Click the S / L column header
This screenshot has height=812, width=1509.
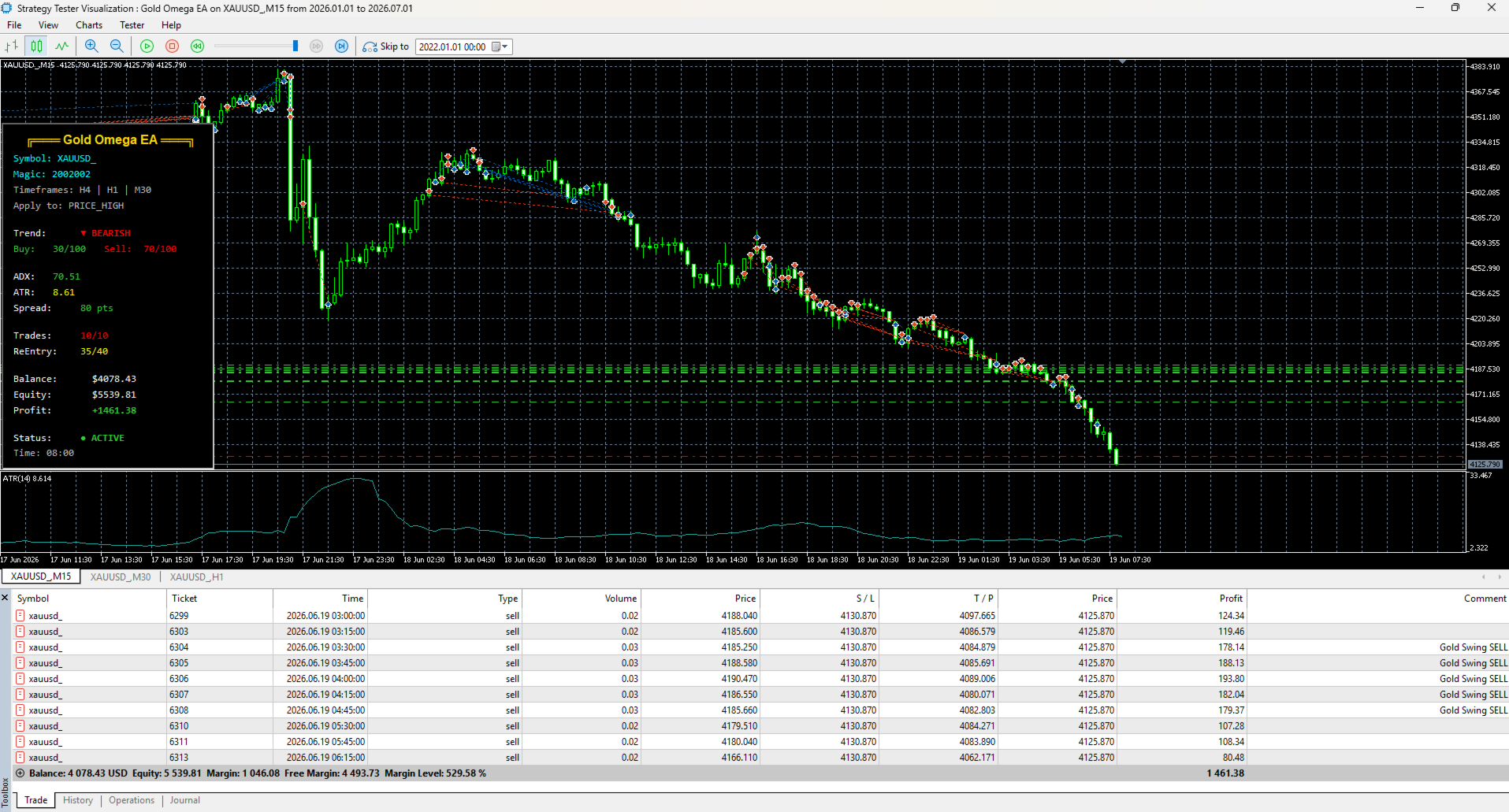click(x=820, y=599)
